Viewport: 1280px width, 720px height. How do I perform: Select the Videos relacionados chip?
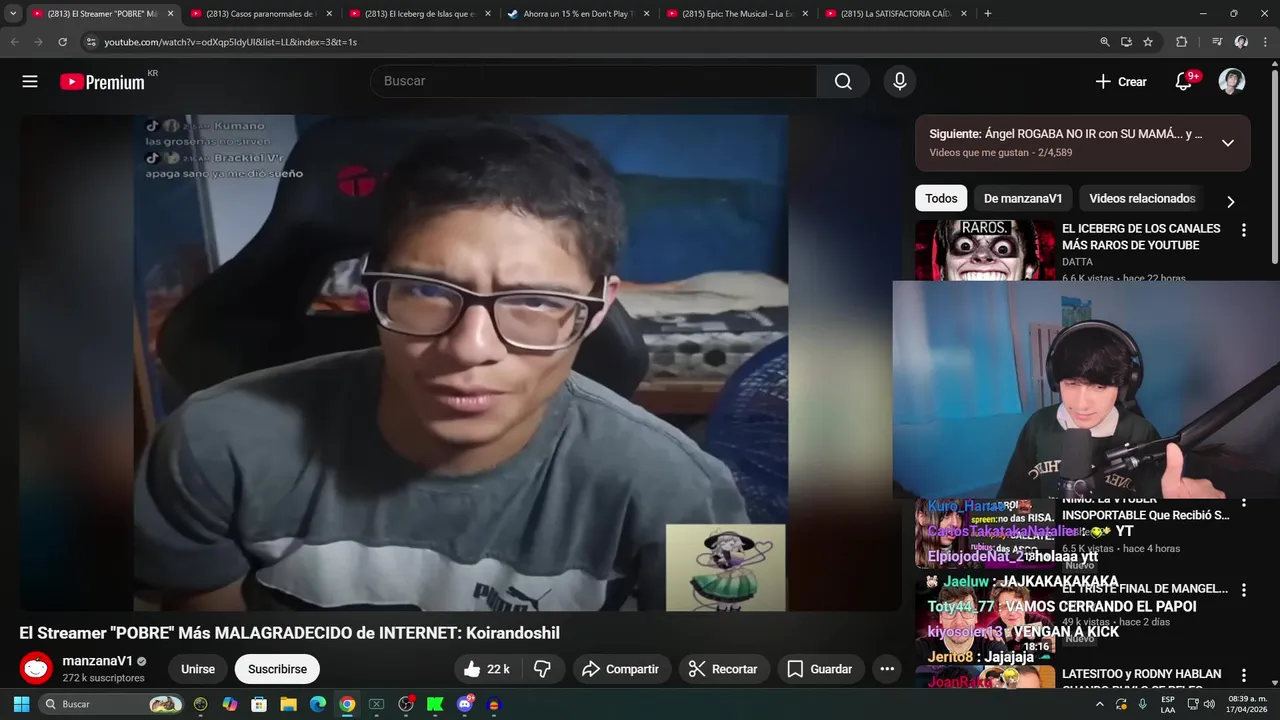[x=1142, y=198]
